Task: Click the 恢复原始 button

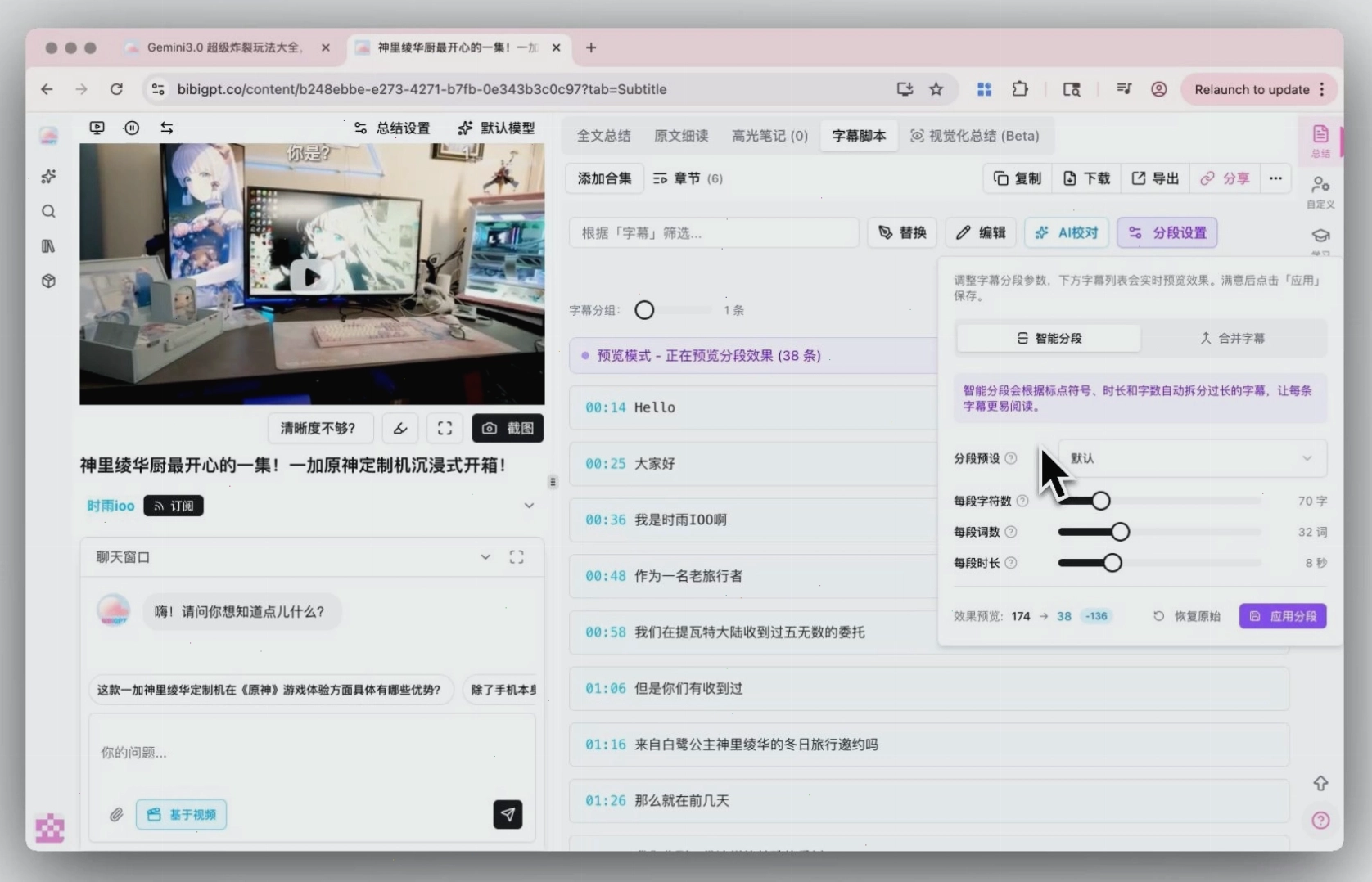Action: [1187, 616]
